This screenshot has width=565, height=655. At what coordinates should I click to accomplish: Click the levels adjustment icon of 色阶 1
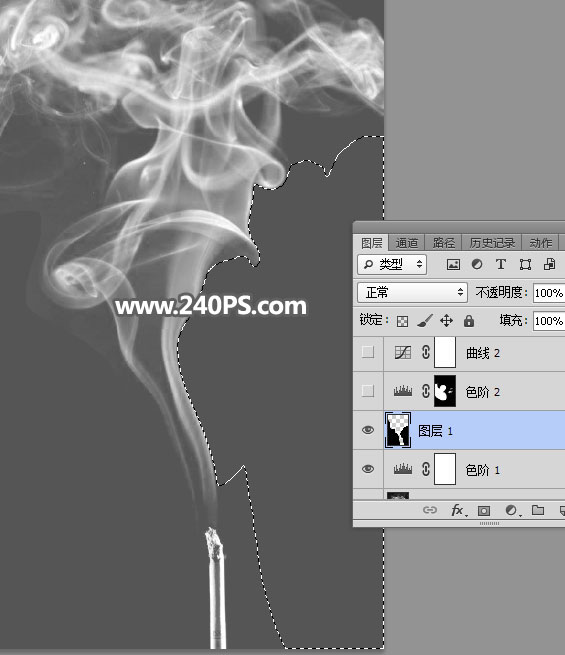point(403,470)
